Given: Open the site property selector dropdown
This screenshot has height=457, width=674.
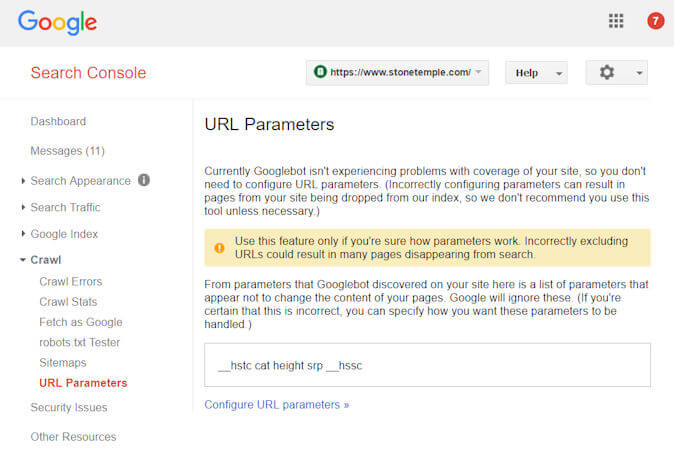Looking at the screenshot, I should [397, 73].
